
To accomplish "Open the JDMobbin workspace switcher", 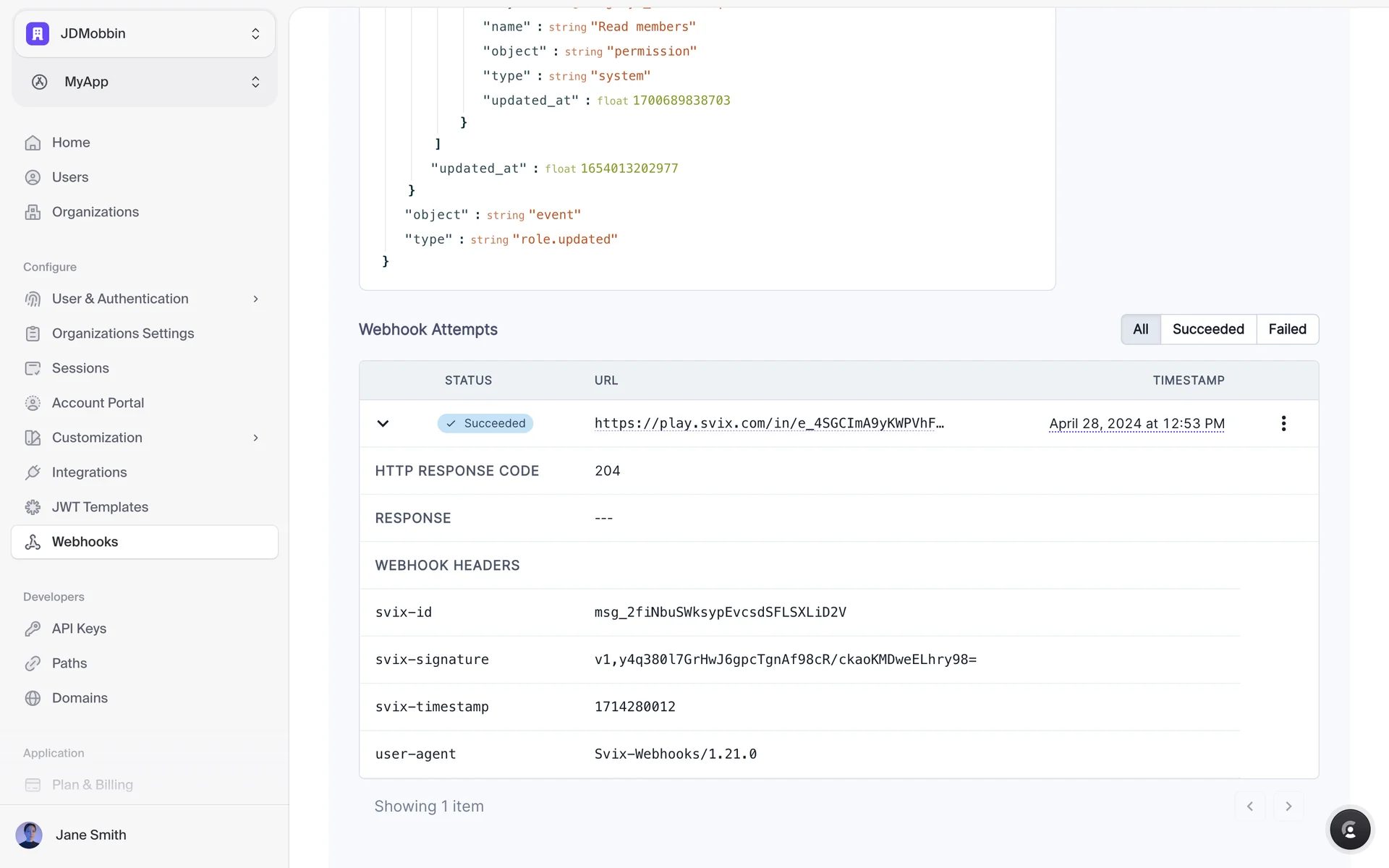I will click(145, 33).
